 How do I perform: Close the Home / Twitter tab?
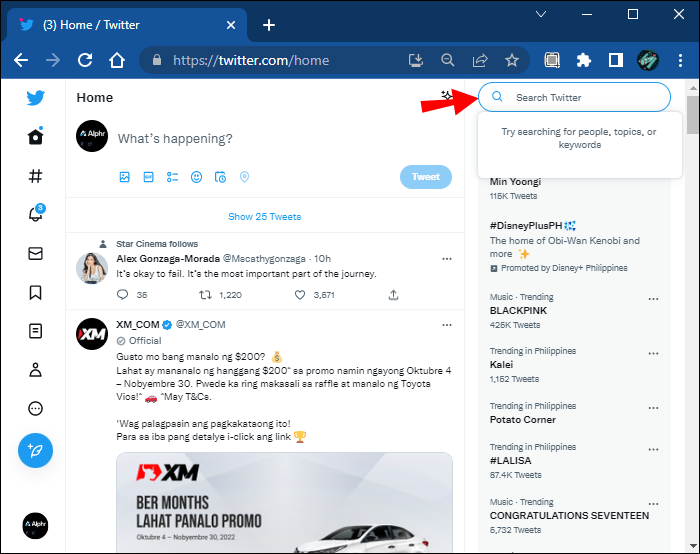[231, 25]
